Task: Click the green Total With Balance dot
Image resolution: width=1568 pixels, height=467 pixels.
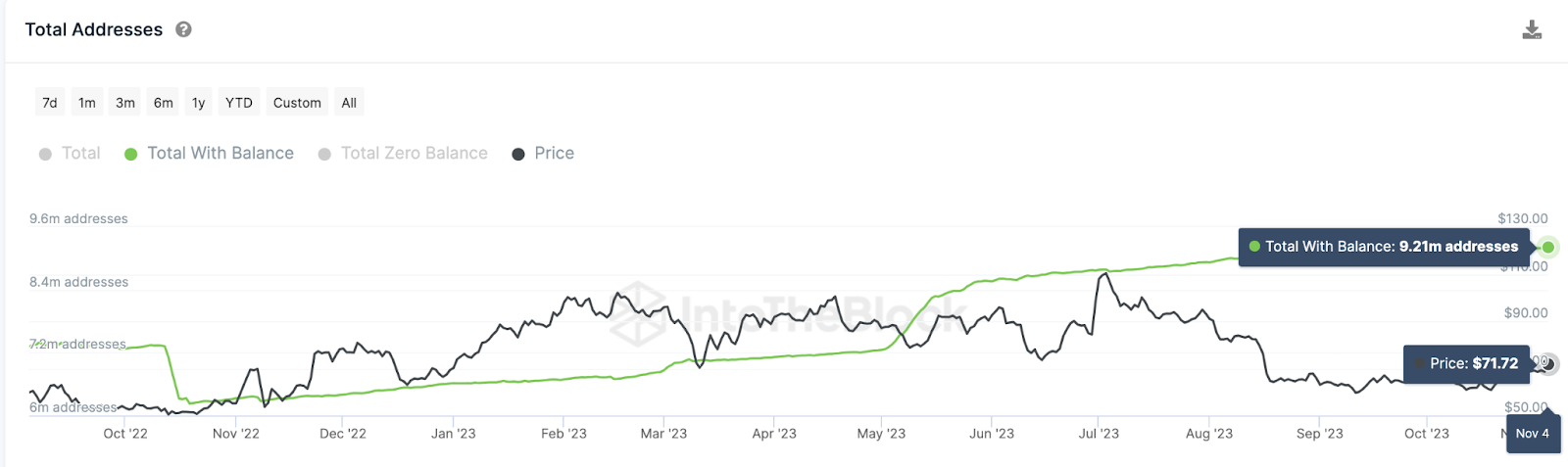Action: point(130,154)
